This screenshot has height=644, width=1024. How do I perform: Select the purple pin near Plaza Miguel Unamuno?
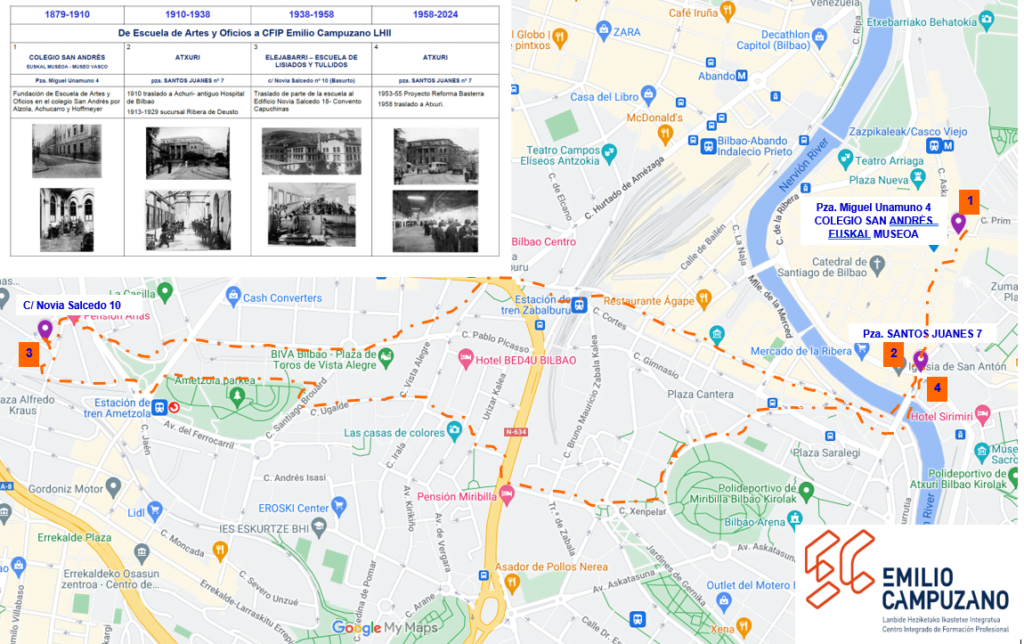pos(958,223)
